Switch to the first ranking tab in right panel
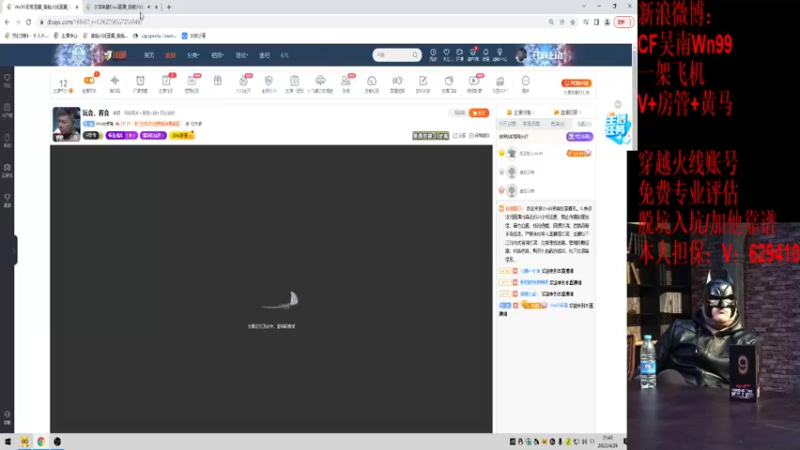The width and height of the screenshot is (800, 450). click(520, 112)
